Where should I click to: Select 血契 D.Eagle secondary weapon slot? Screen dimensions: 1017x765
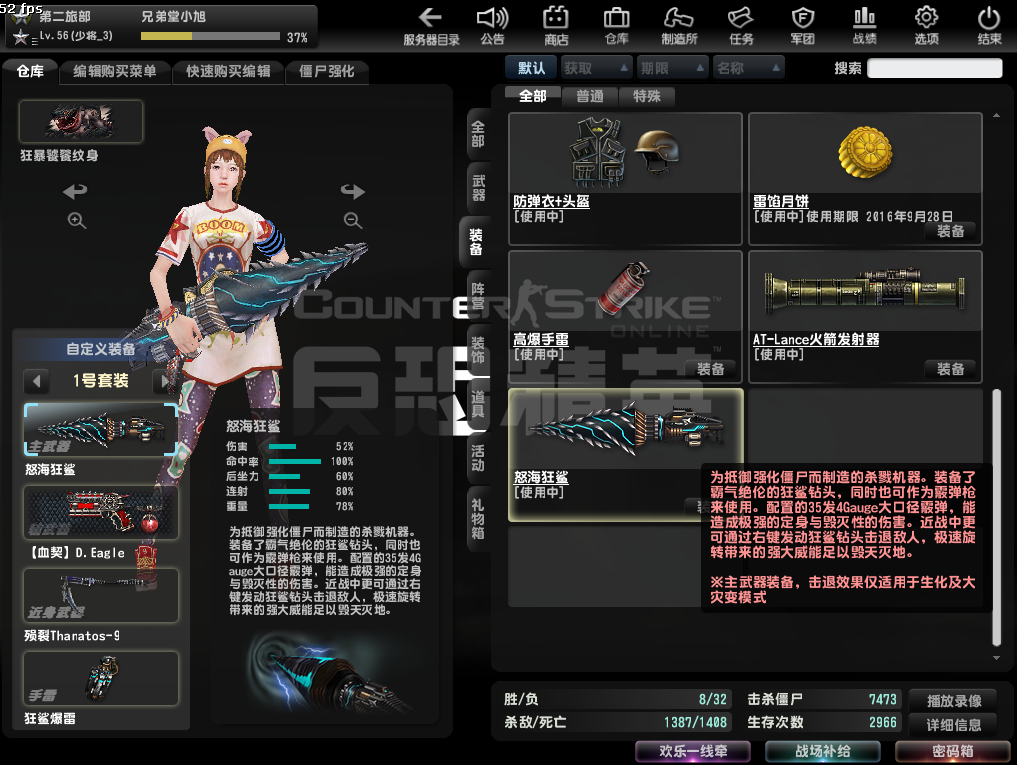(x=101, y=513)
